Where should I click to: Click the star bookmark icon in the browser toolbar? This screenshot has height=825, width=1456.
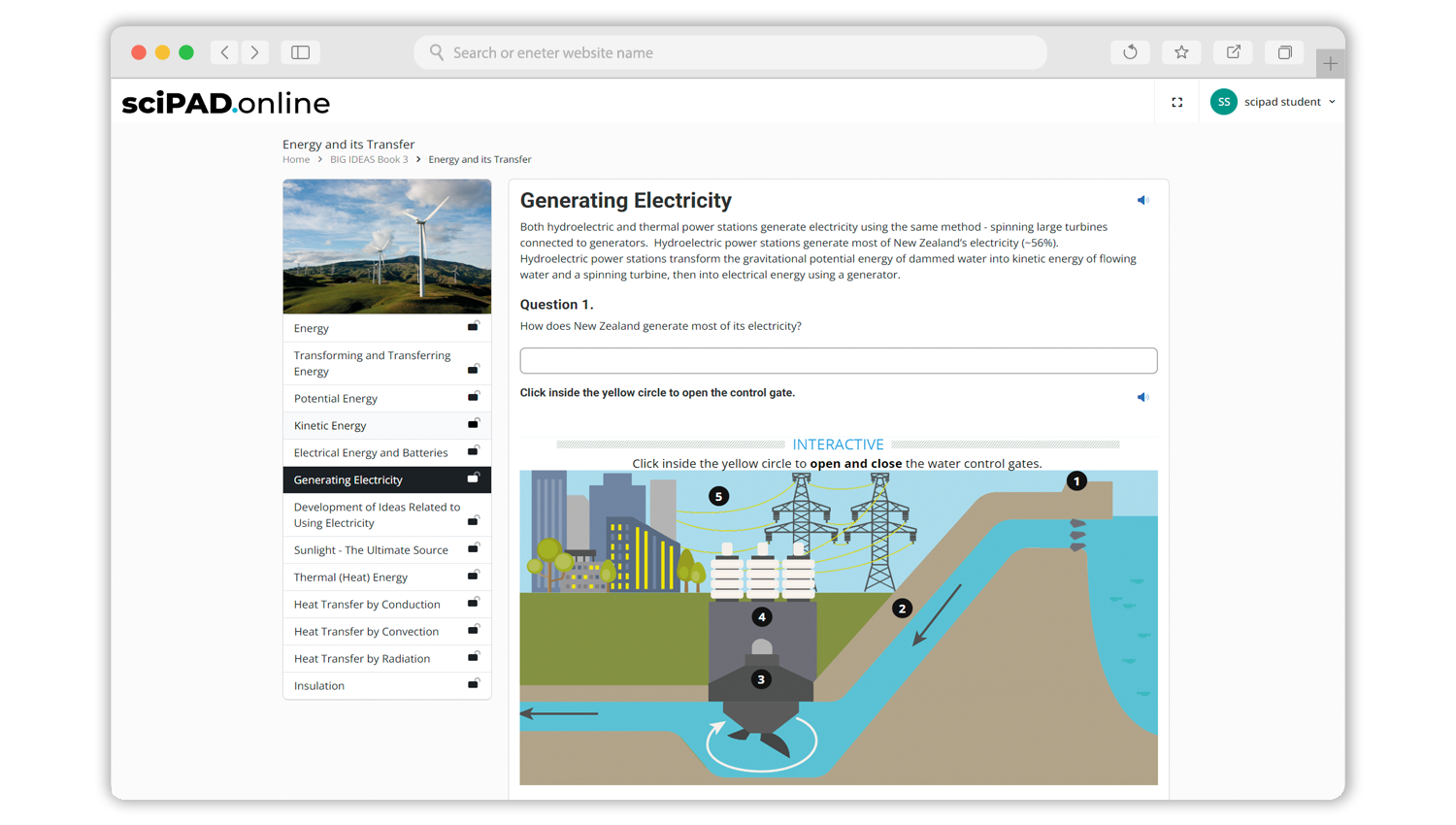pyautogui.click(x=1181, y=51)
